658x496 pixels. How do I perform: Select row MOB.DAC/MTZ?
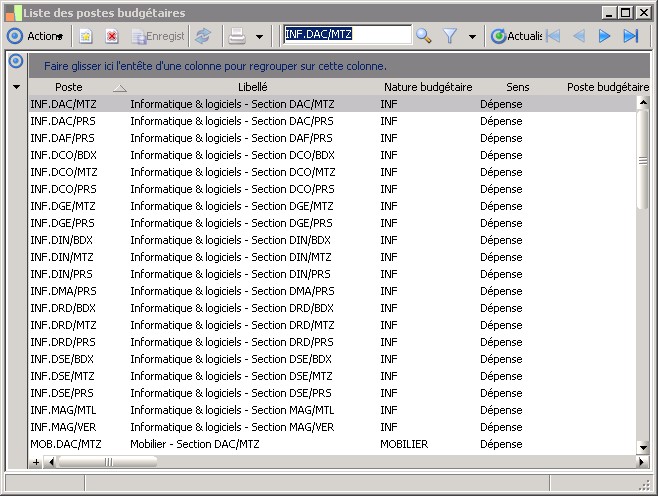coord(333,444)
